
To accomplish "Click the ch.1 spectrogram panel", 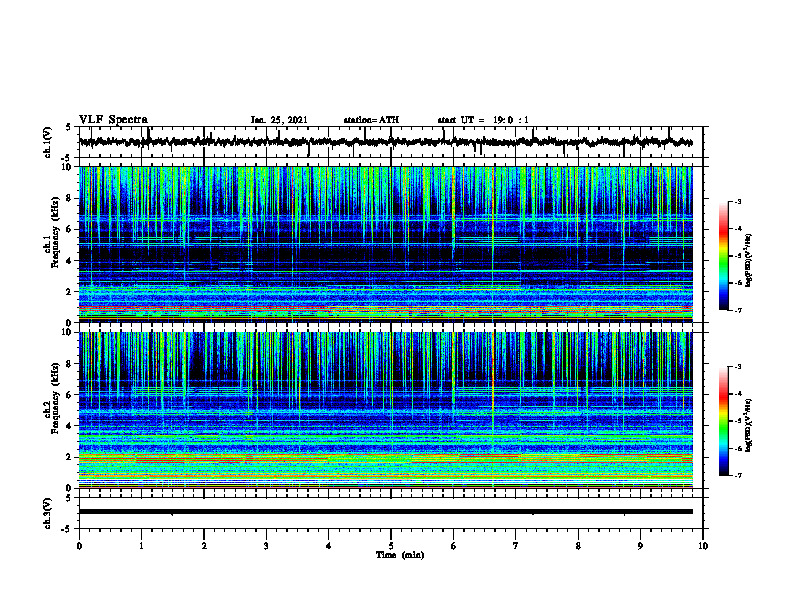I will pos(385,244).
